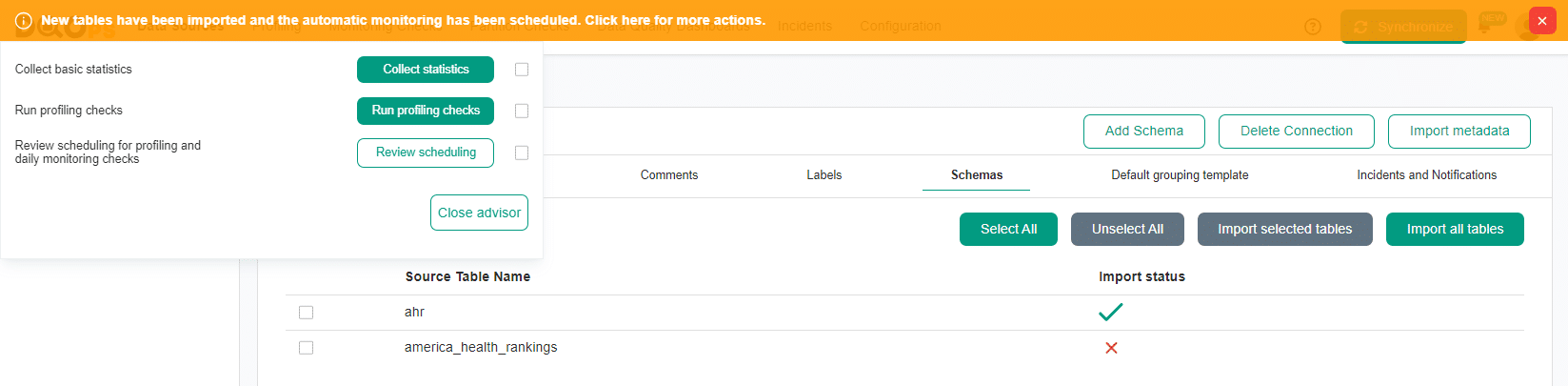Screen dimensions: 1568x386
Task: Enable the Run profiling checks checkbox
Action: pyautogui.click(x=522, y=111)
